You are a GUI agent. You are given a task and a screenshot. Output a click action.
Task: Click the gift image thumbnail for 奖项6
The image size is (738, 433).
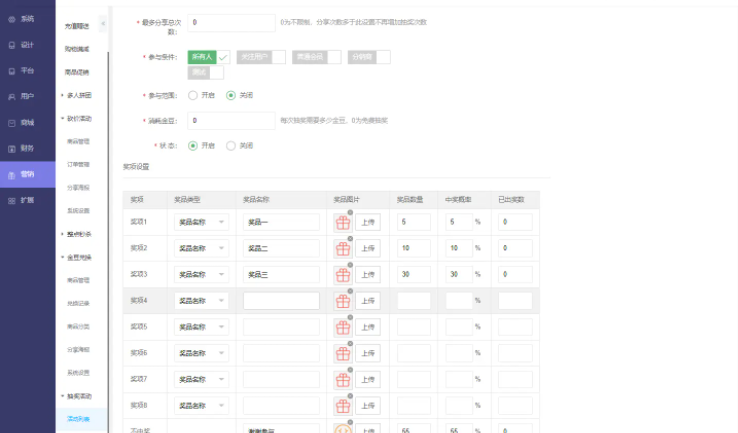343,353
